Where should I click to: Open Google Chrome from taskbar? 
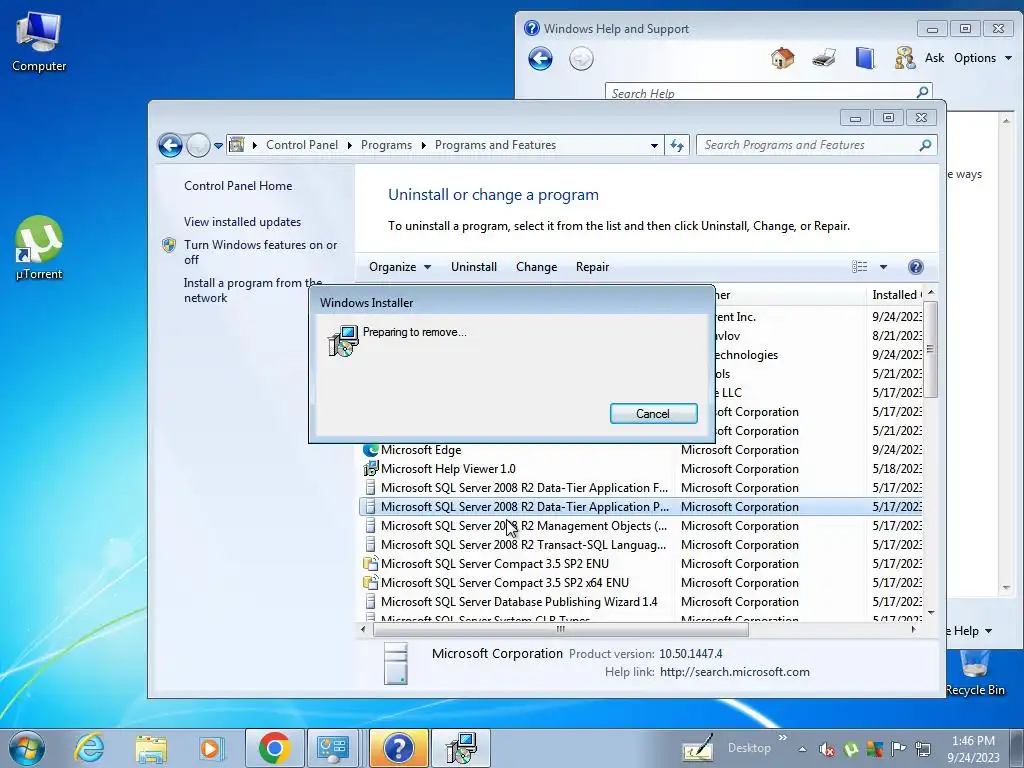pos(275,748)
